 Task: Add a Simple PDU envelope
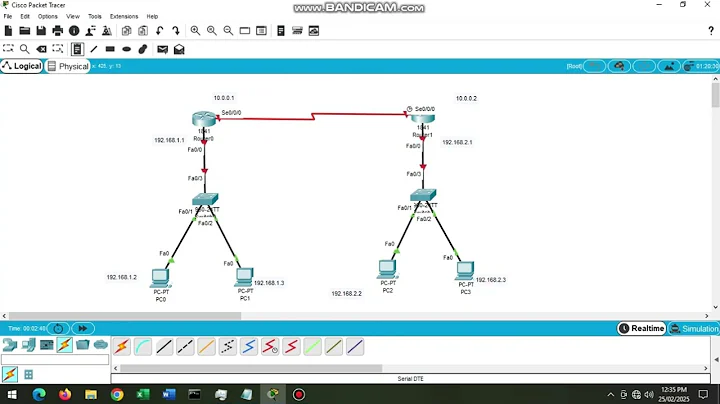click(163, 49)
